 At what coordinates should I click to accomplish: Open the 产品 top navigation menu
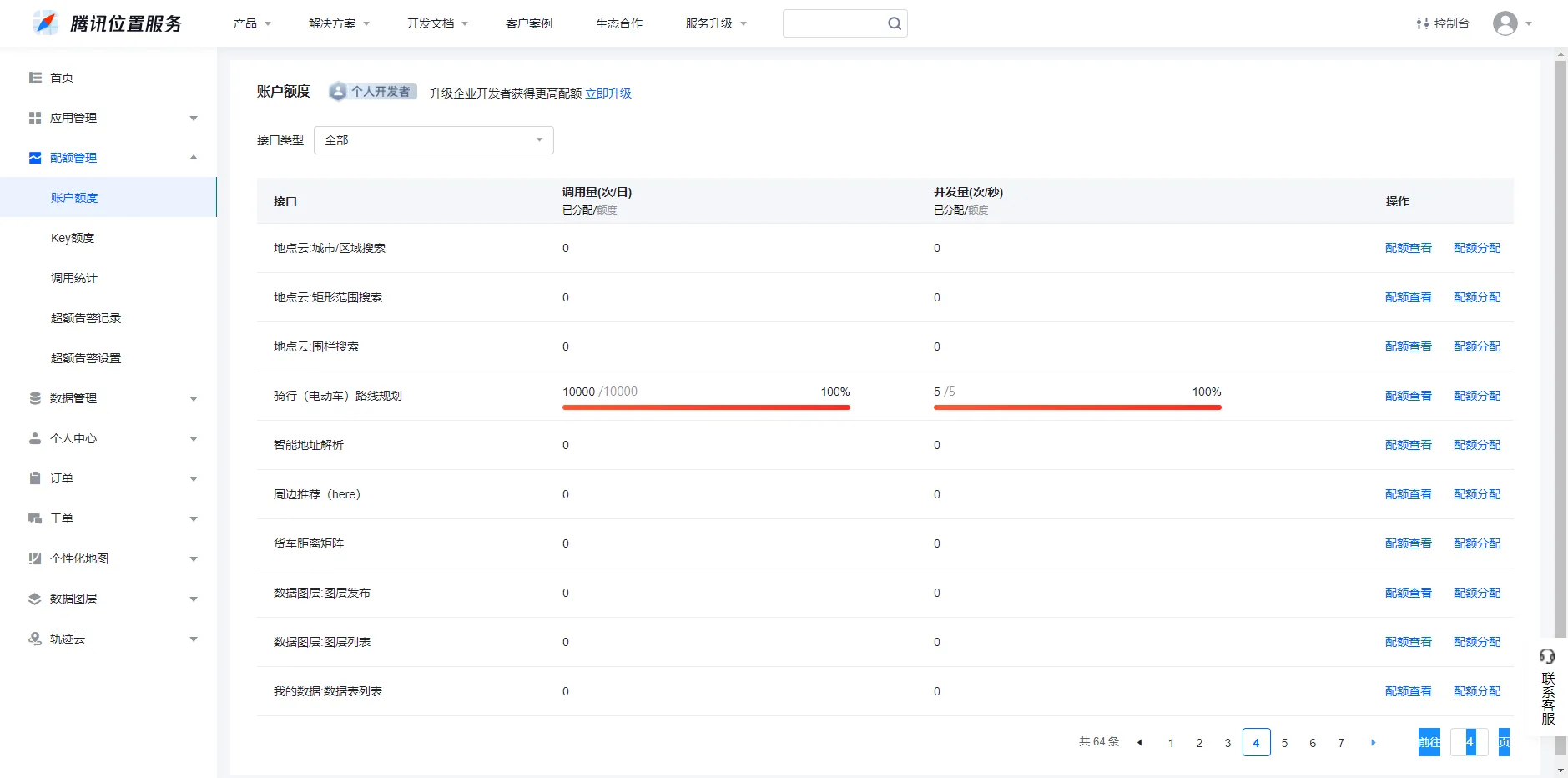tap(252, 23)
